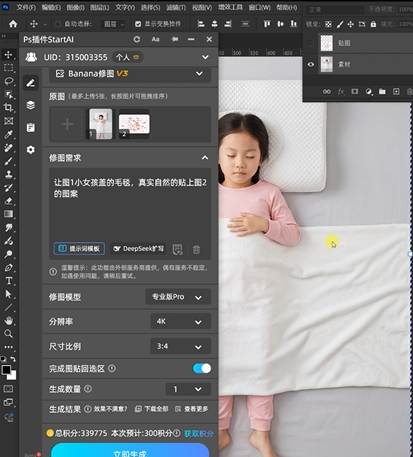The width and height of the screenshot is (413, 457).
Task: Open StartAI plugin settings gear
Action: click(31, 150)
